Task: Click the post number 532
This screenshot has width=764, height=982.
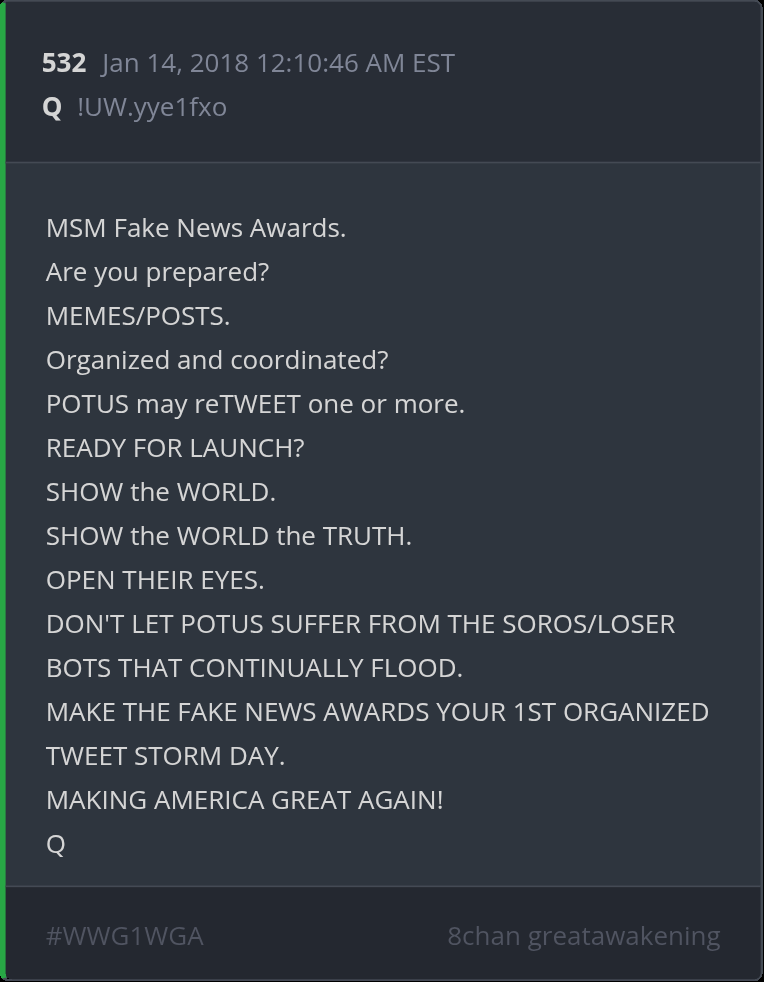Action: 64,63
